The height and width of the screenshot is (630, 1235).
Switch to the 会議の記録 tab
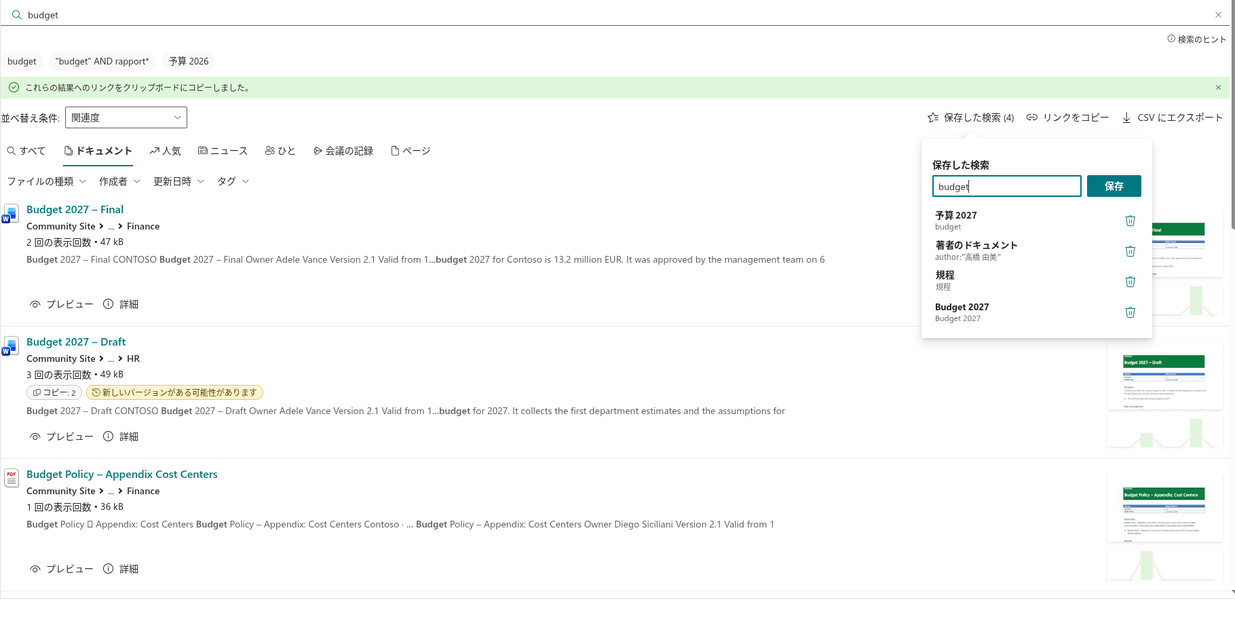point(343,151)
